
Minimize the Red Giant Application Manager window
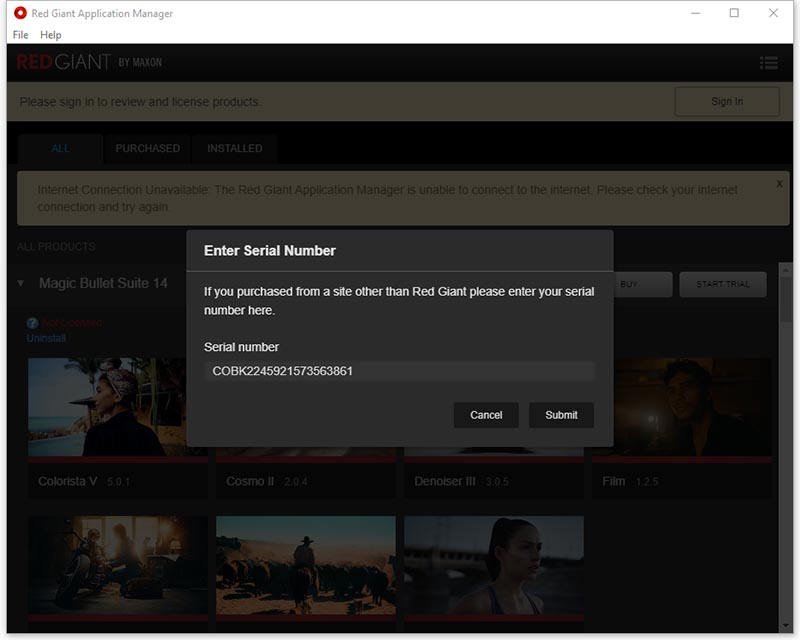(695, 13)
